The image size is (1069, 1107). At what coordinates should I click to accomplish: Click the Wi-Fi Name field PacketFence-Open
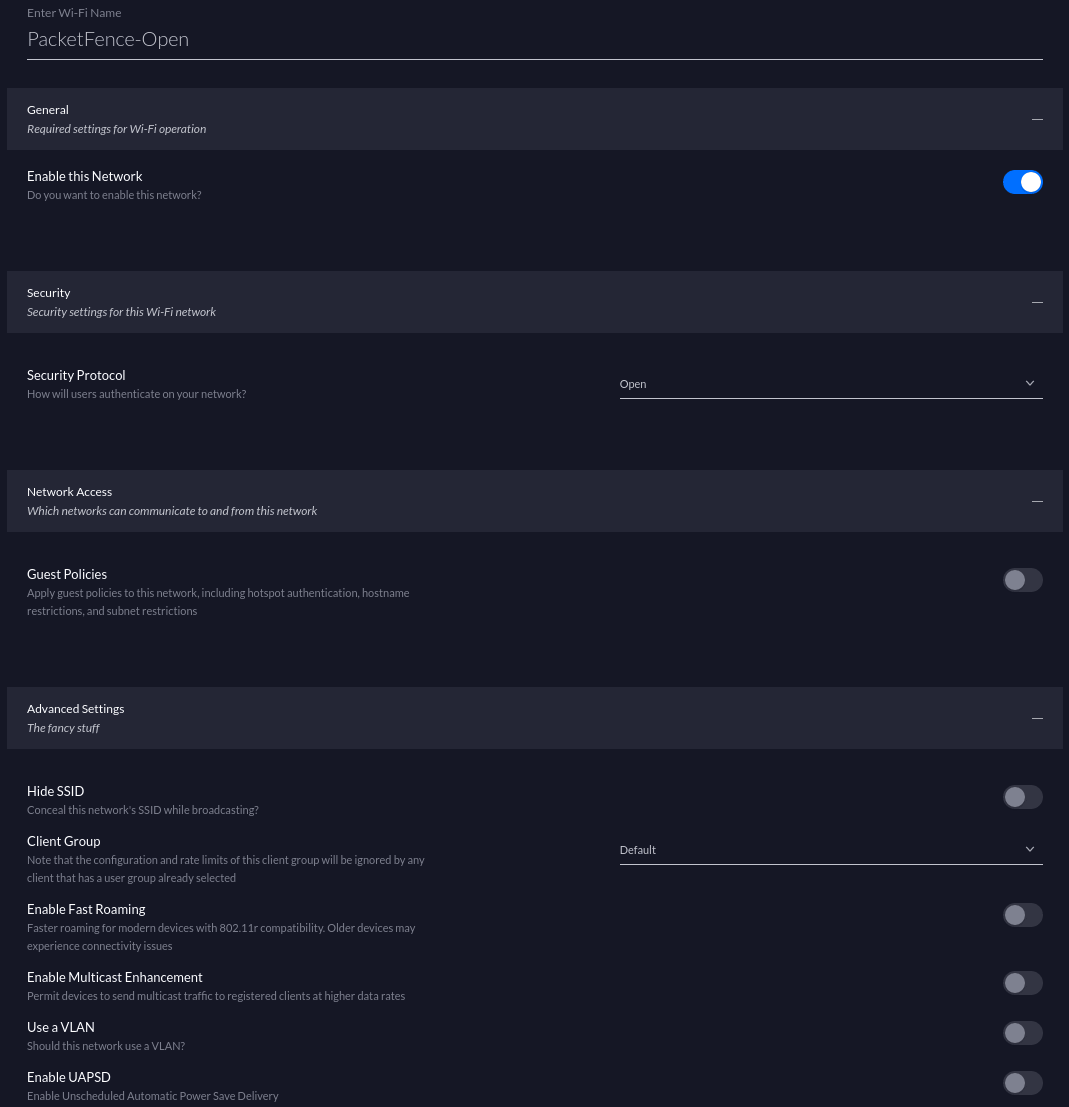point(534,39)
